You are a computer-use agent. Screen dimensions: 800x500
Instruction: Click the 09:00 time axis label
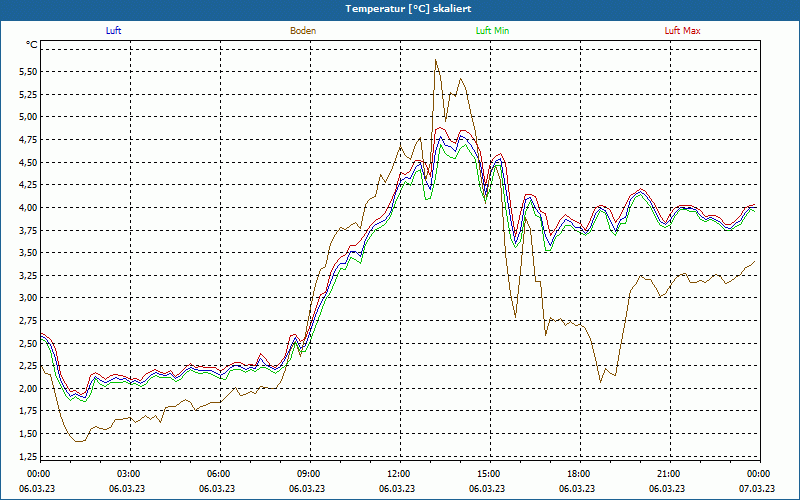tap(309, 474)
